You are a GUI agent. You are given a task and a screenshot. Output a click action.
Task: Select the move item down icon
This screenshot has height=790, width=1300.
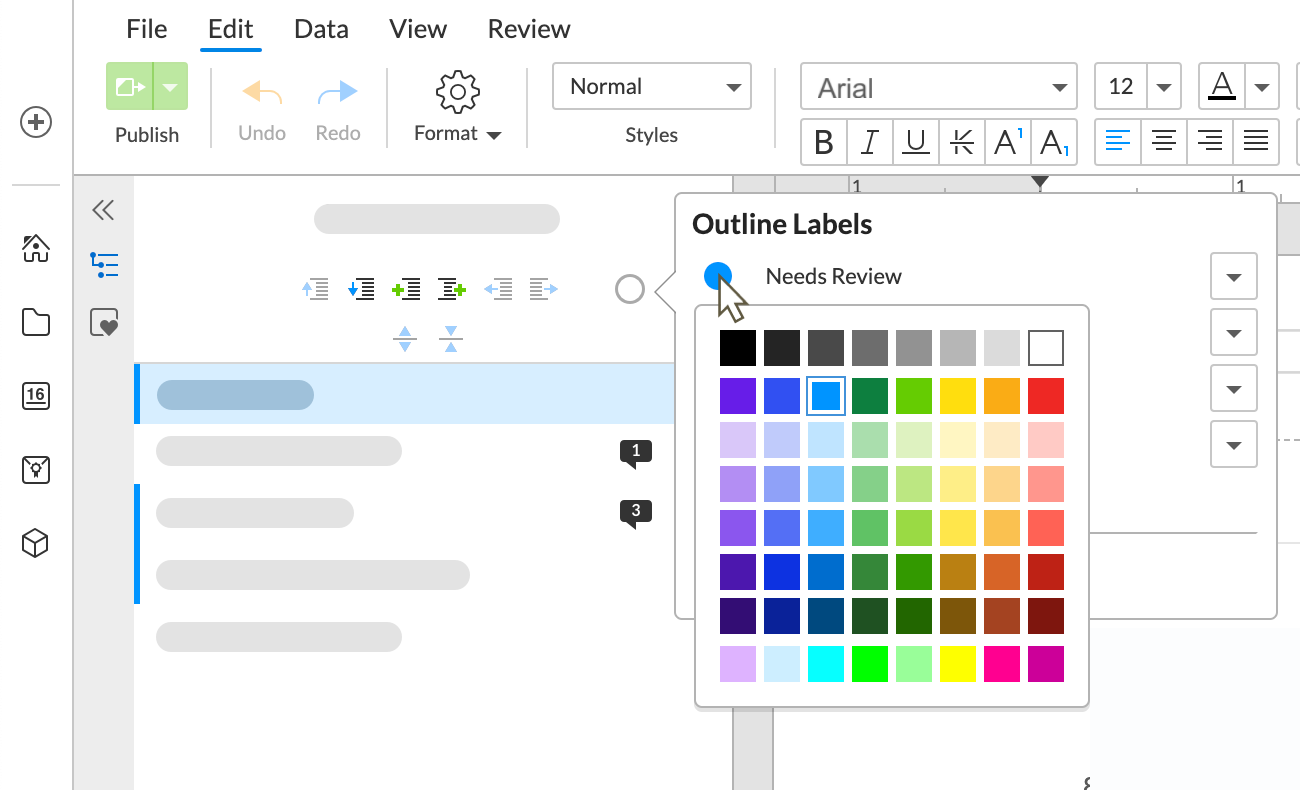coord(361,289)
